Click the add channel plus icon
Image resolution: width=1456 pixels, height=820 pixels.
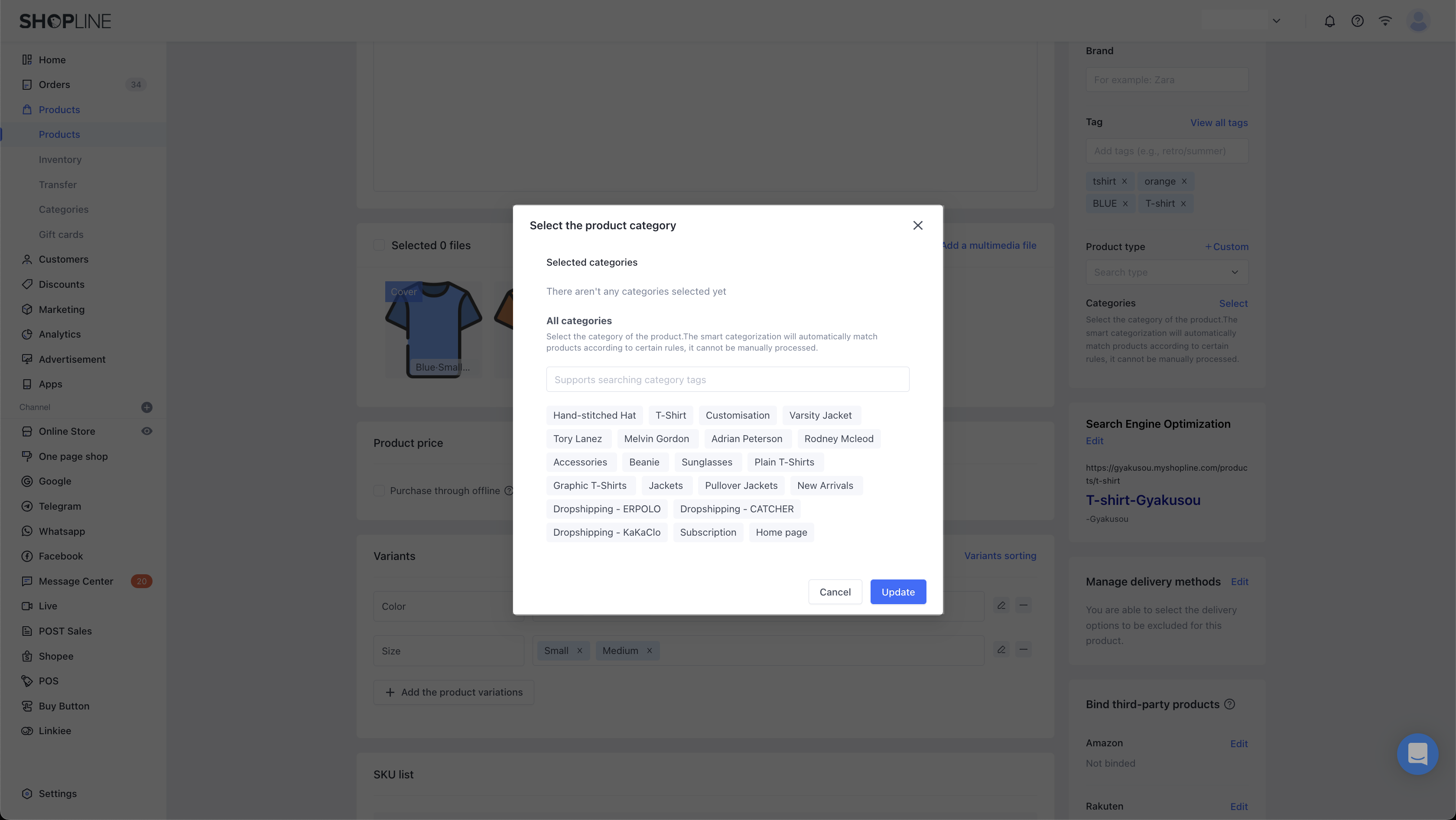point(147,407)
